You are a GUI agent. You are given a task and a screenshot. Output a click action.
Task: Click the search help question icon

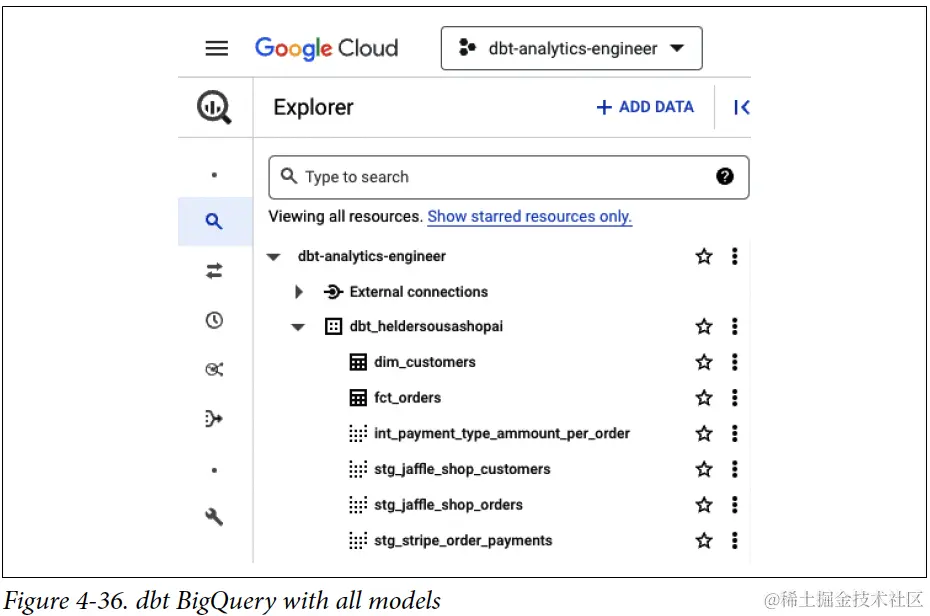pos(725,176)
